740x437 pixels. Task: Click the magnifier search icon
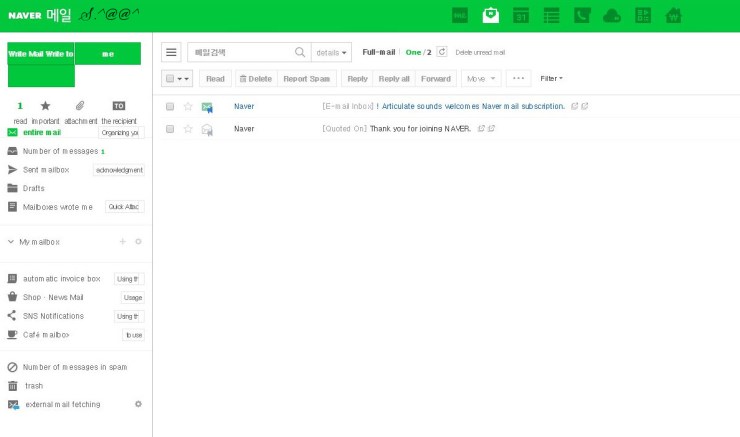[300, 52]
